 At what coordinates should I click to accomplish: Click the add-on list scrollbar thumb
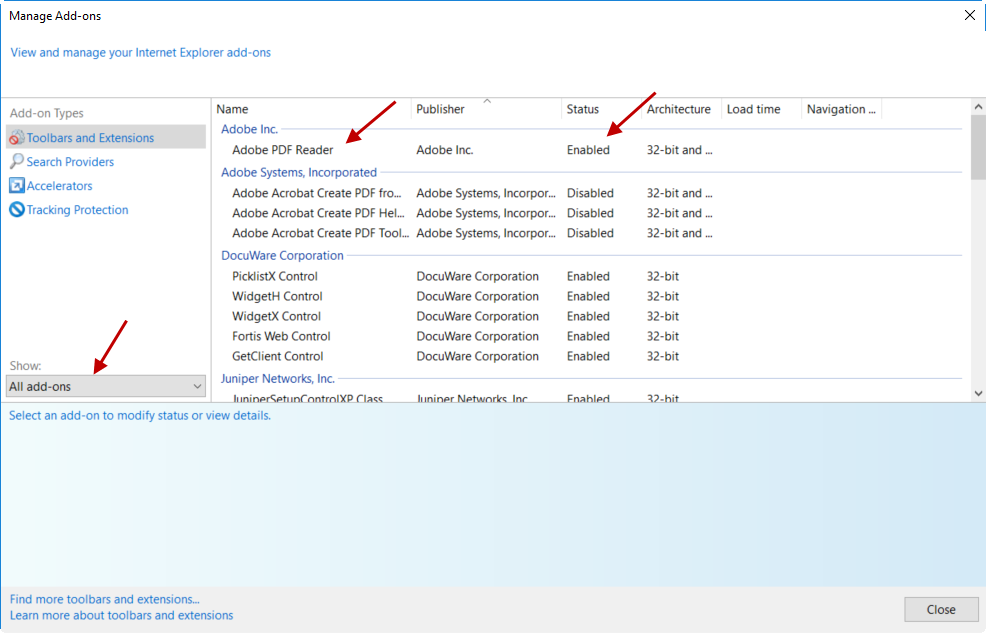click(x=978, y=146)
